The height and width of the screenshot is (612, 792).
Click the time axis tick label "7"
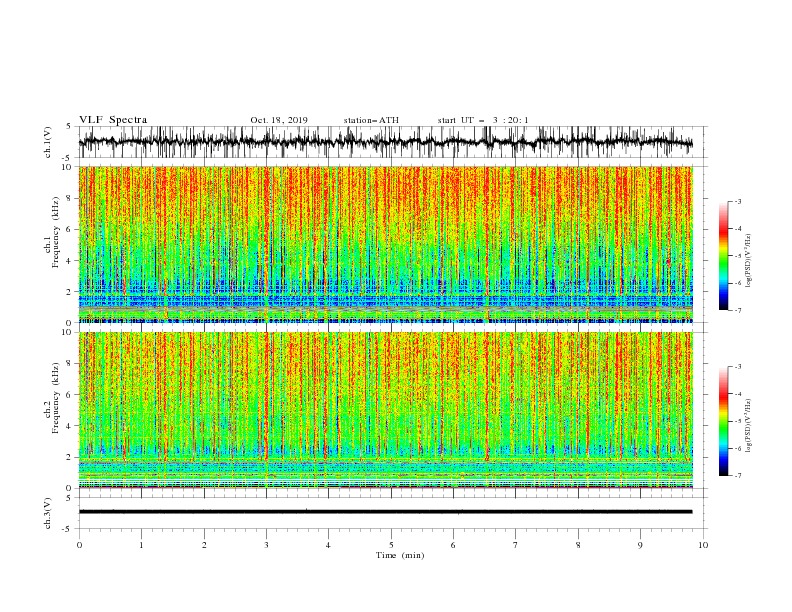pyautogui.click(x=516, y=545)
